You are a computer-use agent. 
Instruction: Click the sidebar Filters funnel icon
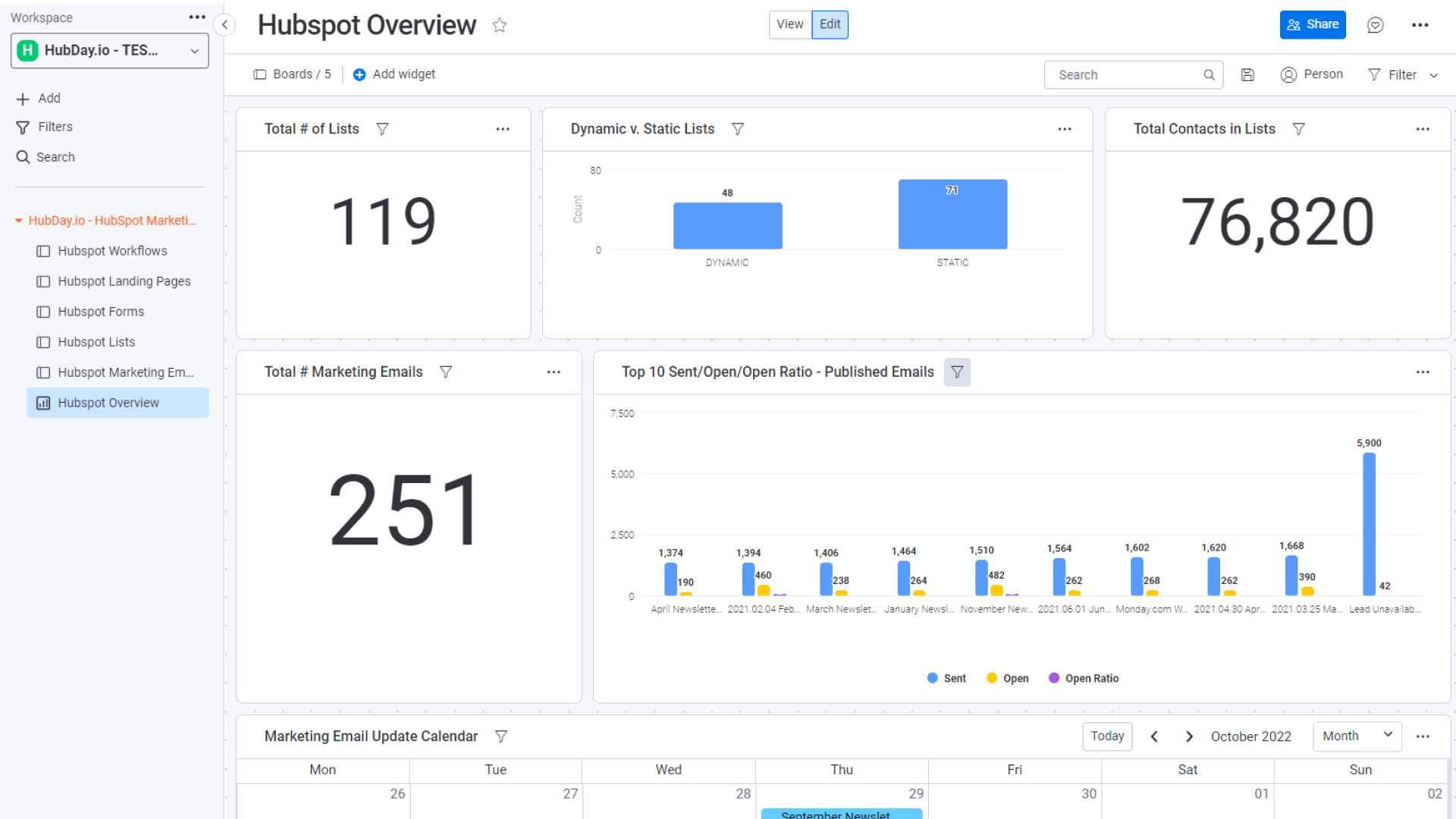pyautogui.click(x=23, y=127)
